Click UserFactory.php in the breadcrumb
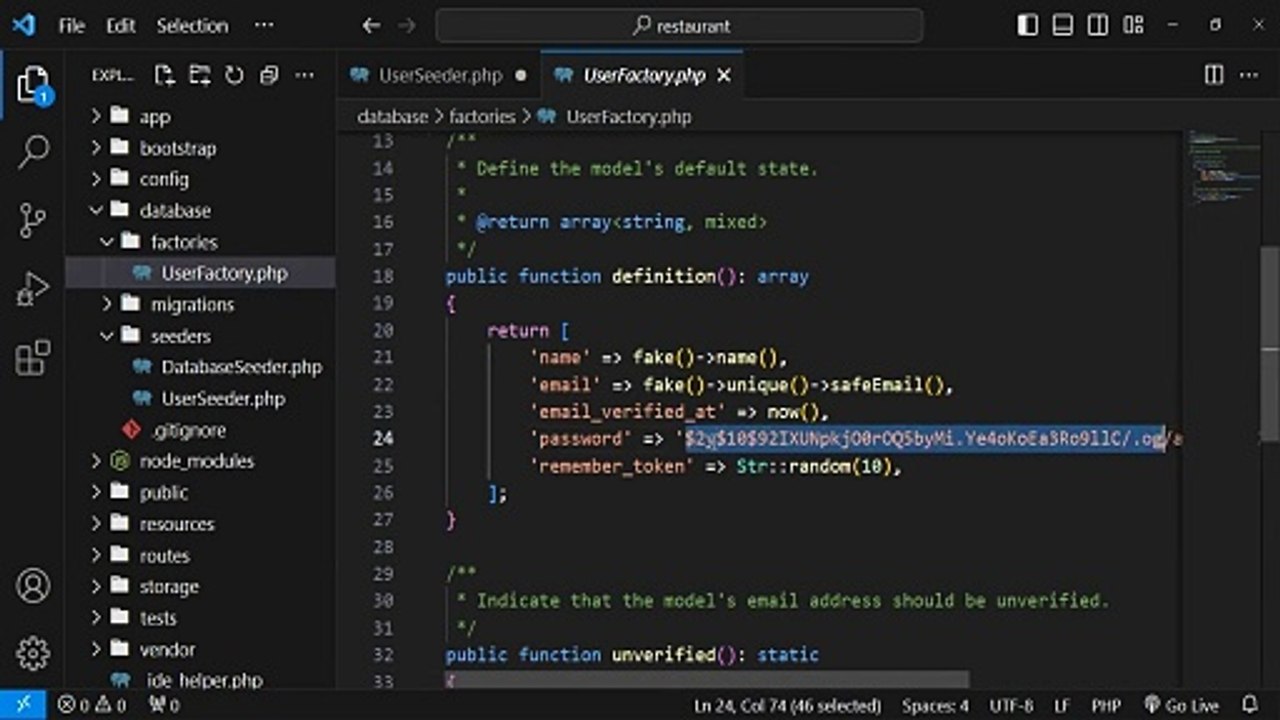Screen dimensions: 1280x720 tap(628, 117)
